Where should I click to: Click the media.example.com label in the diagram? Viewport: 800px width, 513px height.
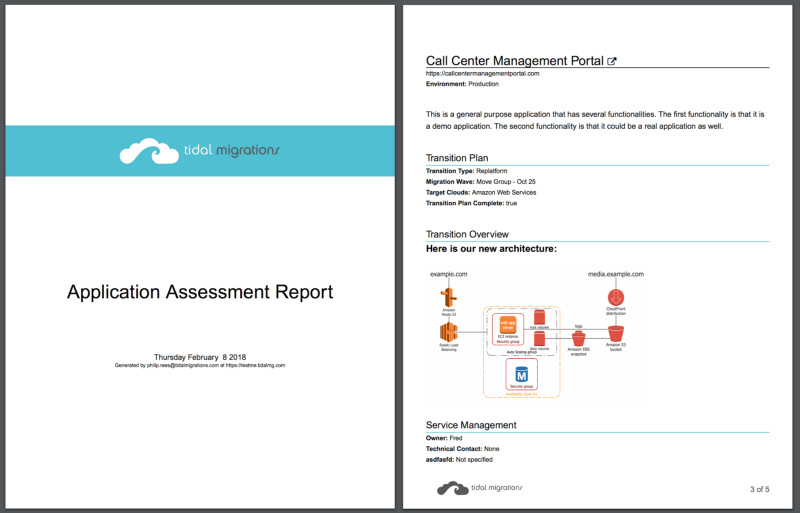616,274
